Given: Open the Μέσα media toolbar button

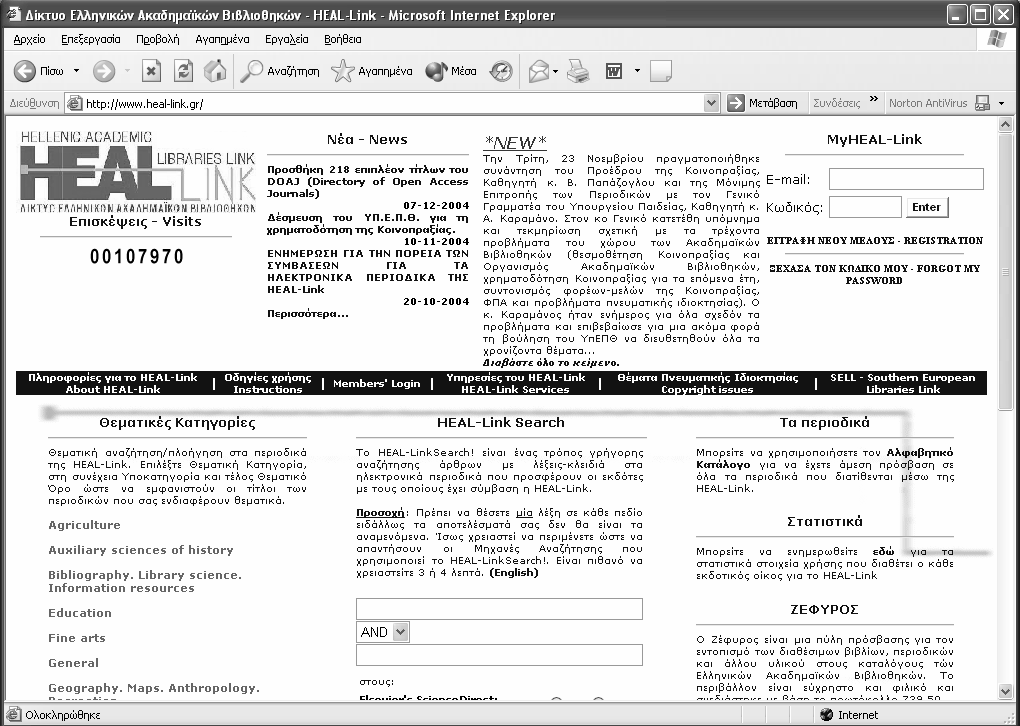Looking at the screenshot, I should coord(451,71).
